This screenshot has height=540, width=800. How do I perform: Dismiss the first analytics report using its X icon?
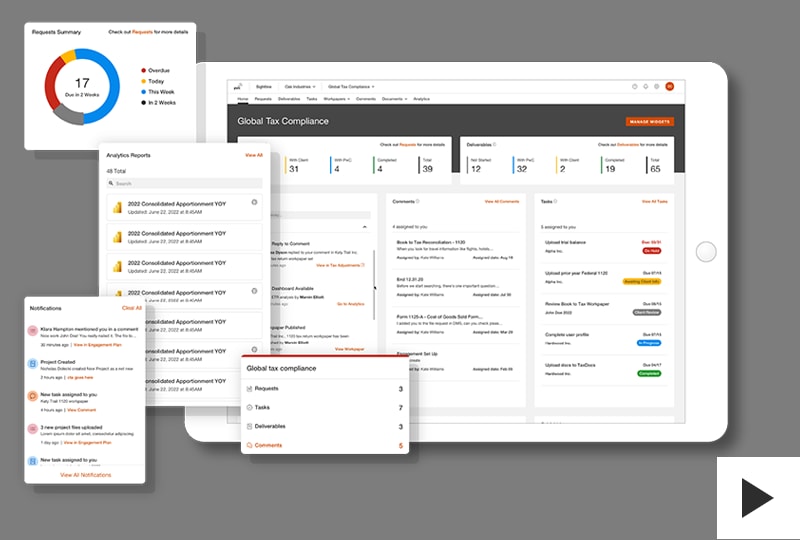[x=254, y=203]
